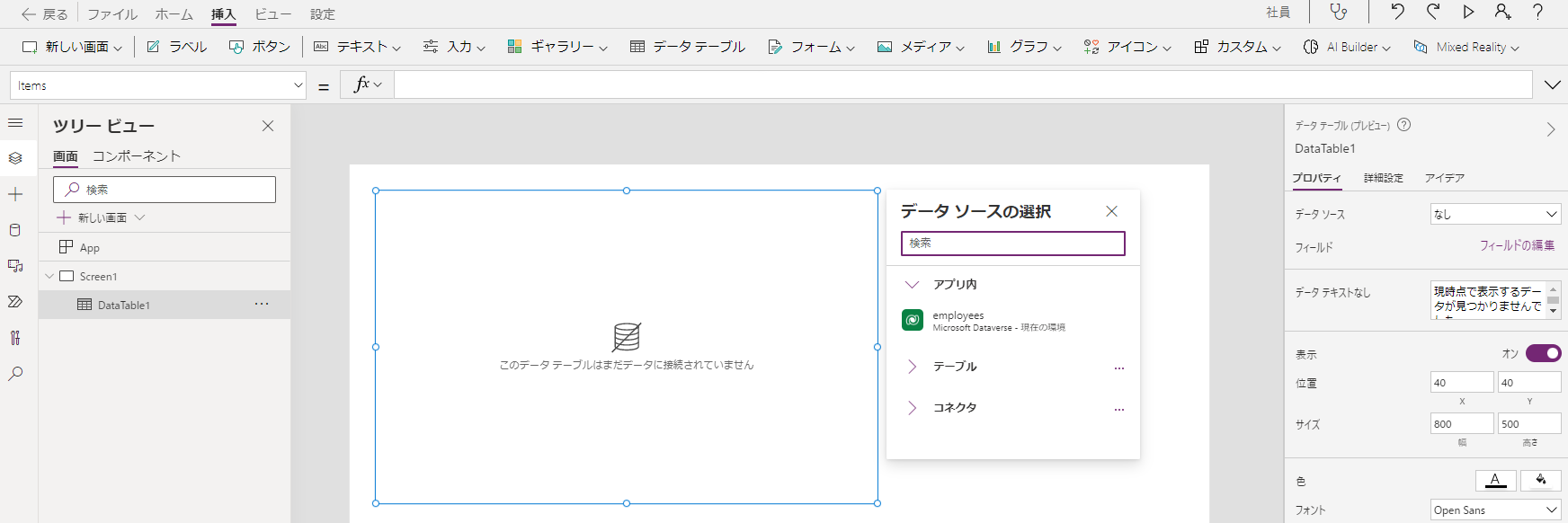
Task: Select the Tree view layers icon
Action: coord(15,158)
